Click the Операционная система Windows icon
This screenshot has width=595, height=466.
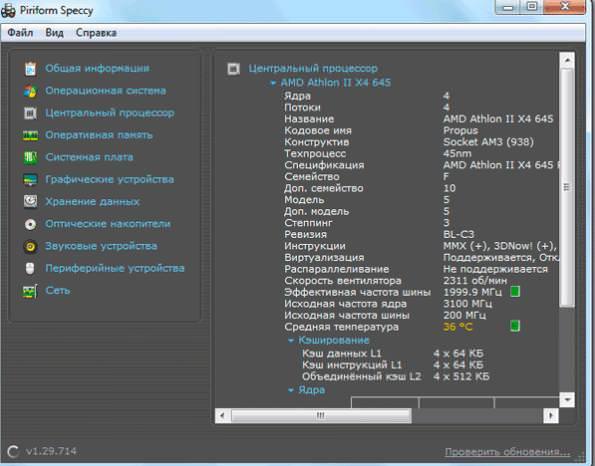pos(30,91)
